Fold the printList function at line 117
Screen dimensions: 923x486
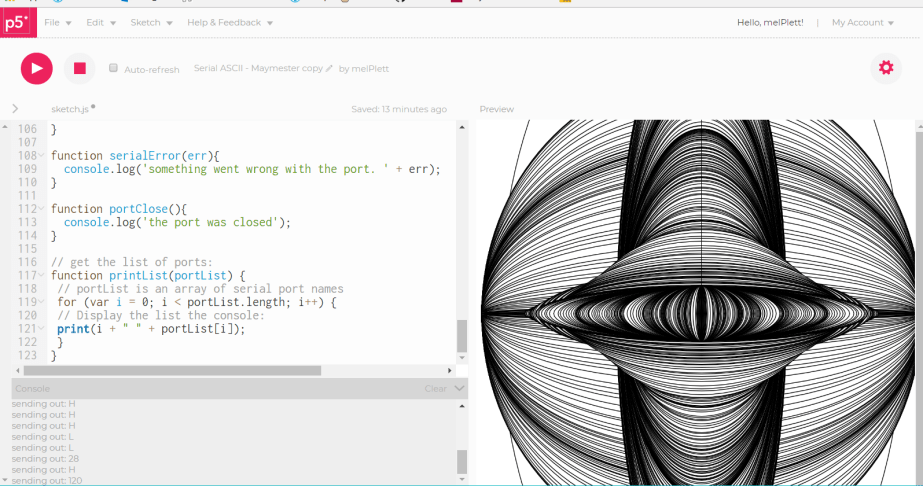42,275
